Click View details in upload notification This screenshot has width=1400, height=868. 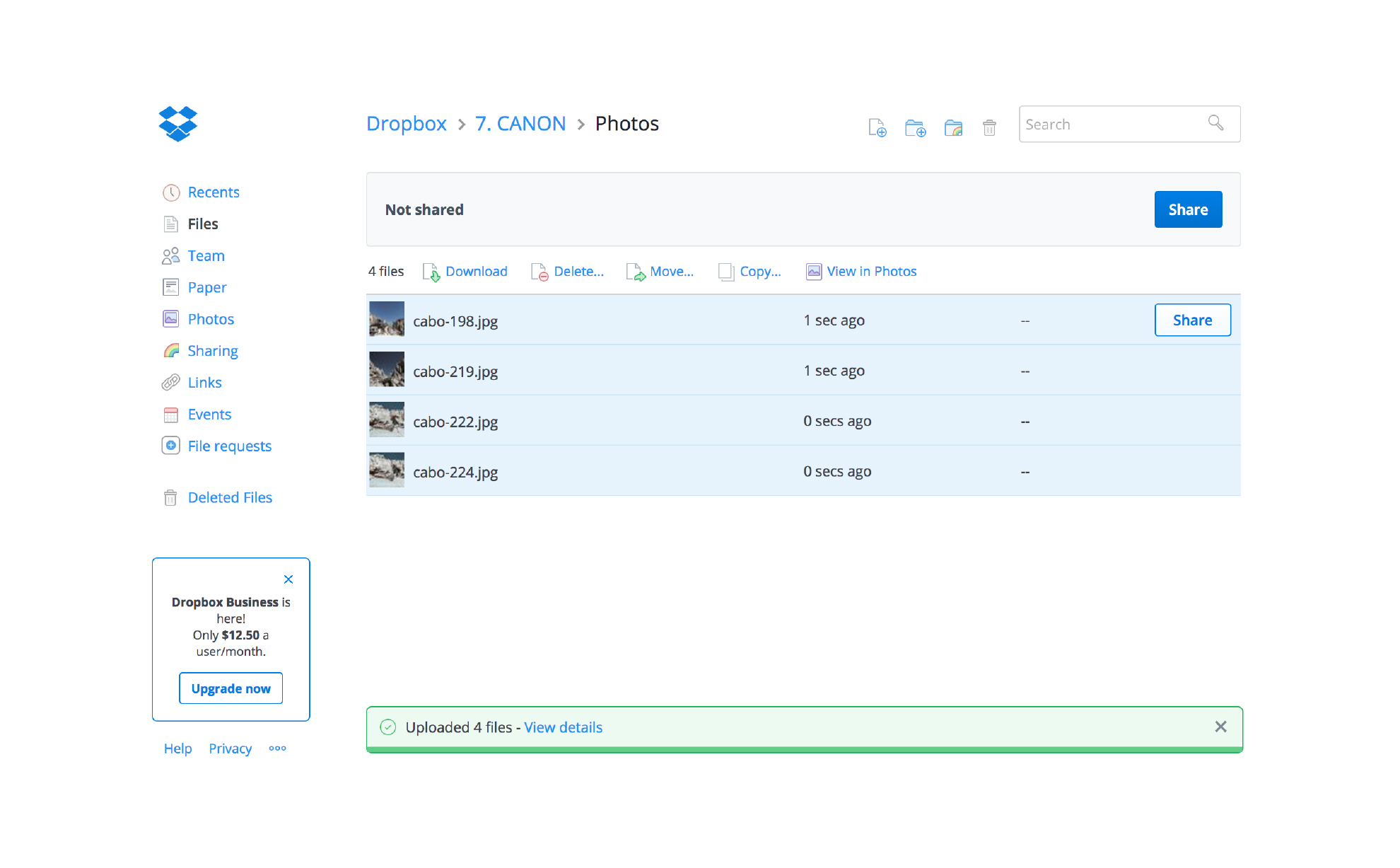click(563, 727)
